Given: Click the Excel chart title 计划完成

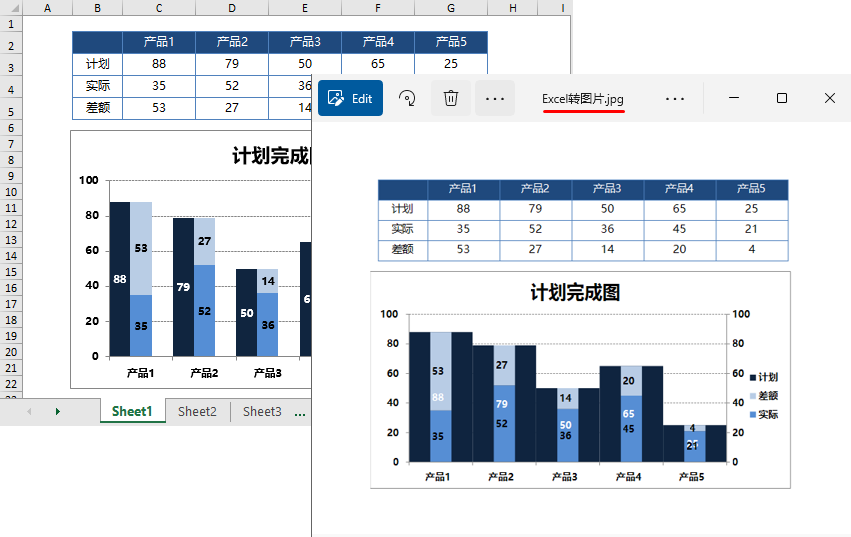Looking at the screenshot, I should coord(271,156).
